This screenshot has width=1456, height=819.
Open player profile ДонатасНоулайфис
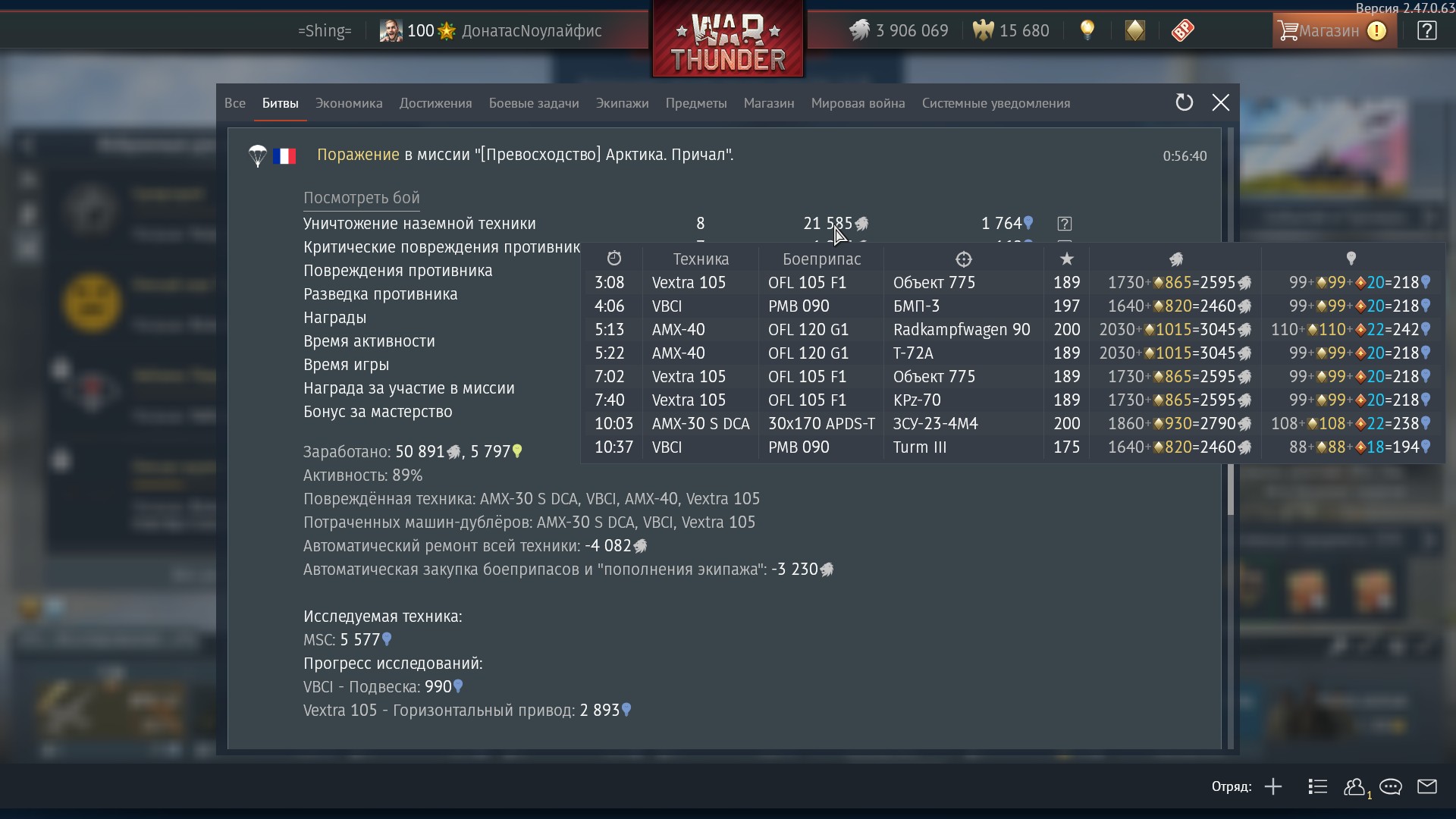click(x=531, y=30)
